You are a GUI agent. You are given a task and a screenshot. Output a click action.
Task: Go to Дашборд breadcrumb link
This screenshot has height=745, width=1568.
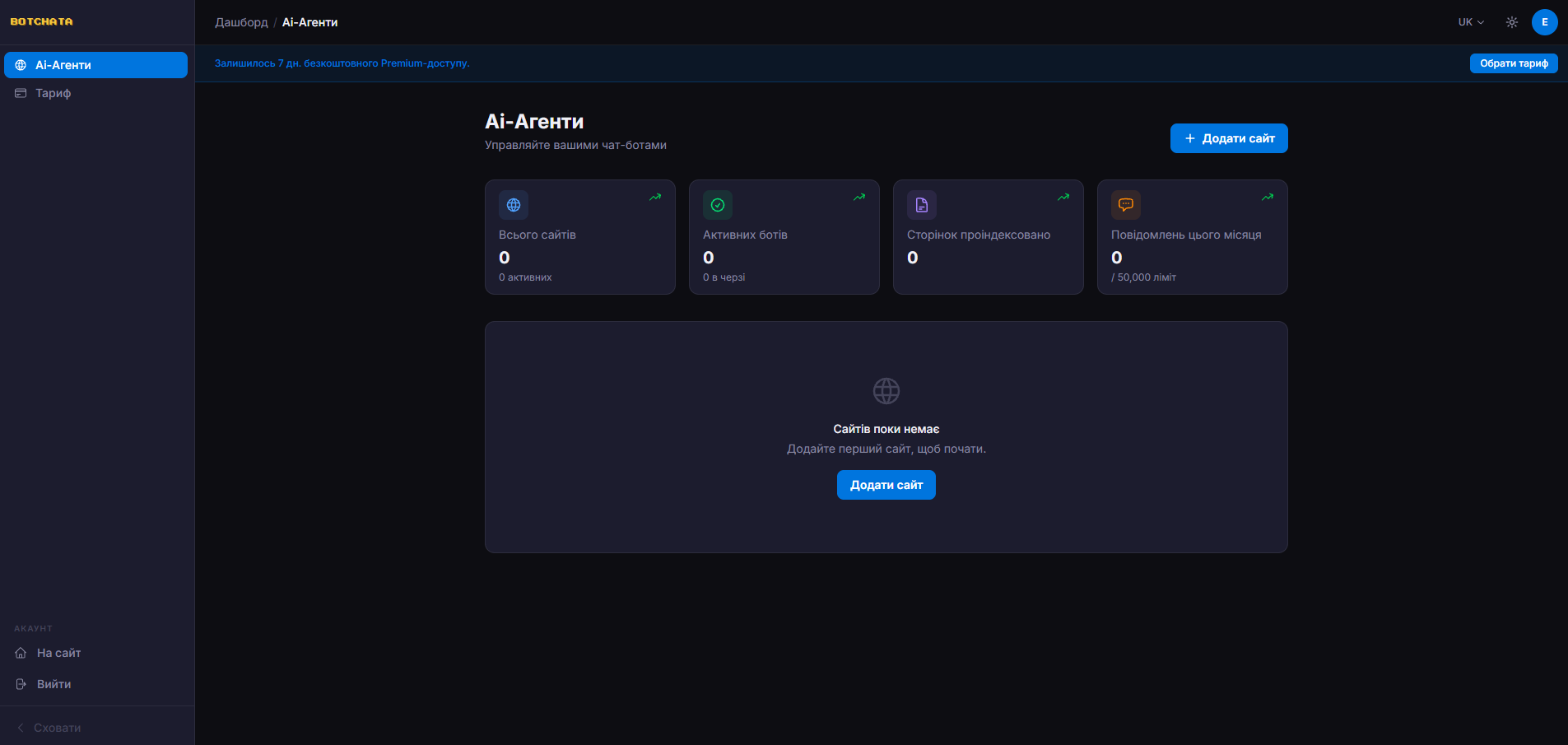(x=241, y=22)
